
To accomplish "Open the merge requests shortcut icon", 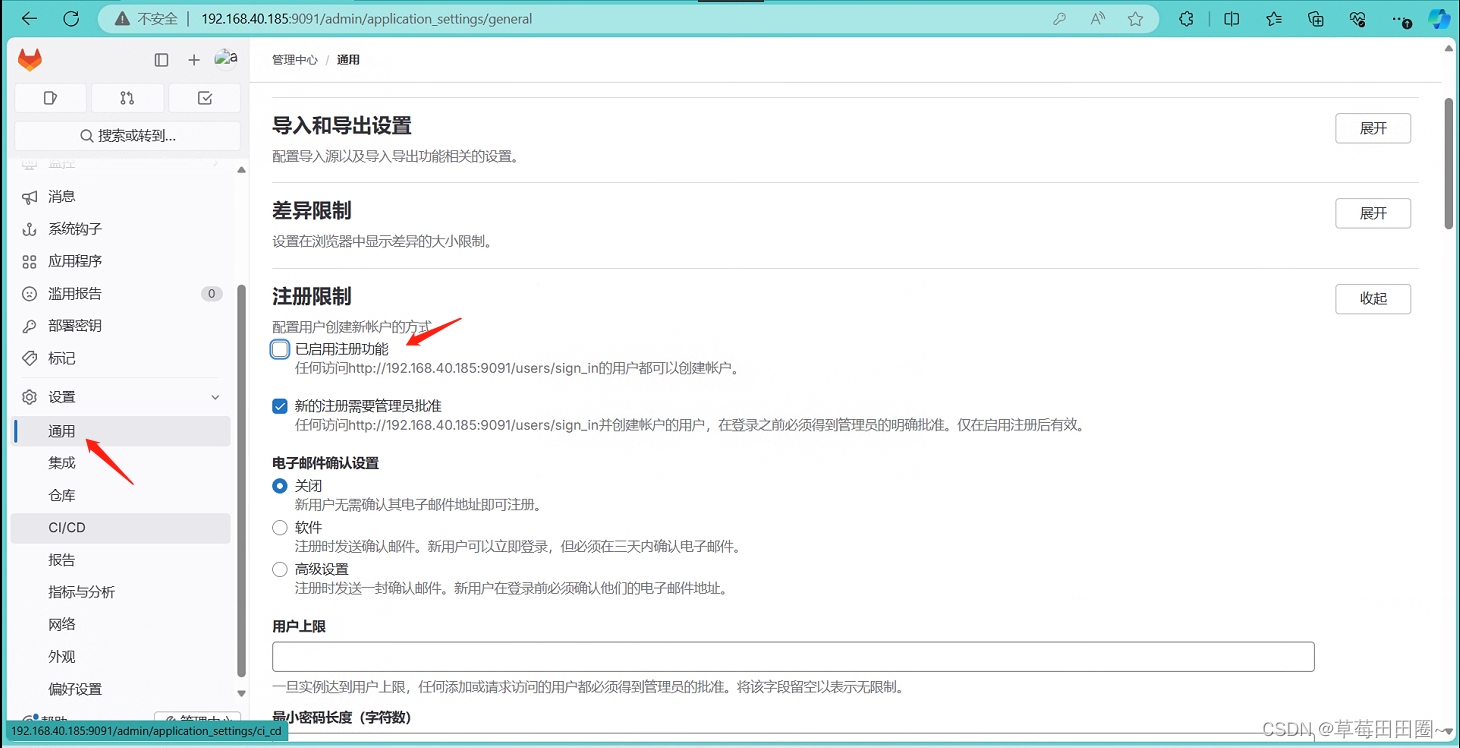I will click(127, 98).
